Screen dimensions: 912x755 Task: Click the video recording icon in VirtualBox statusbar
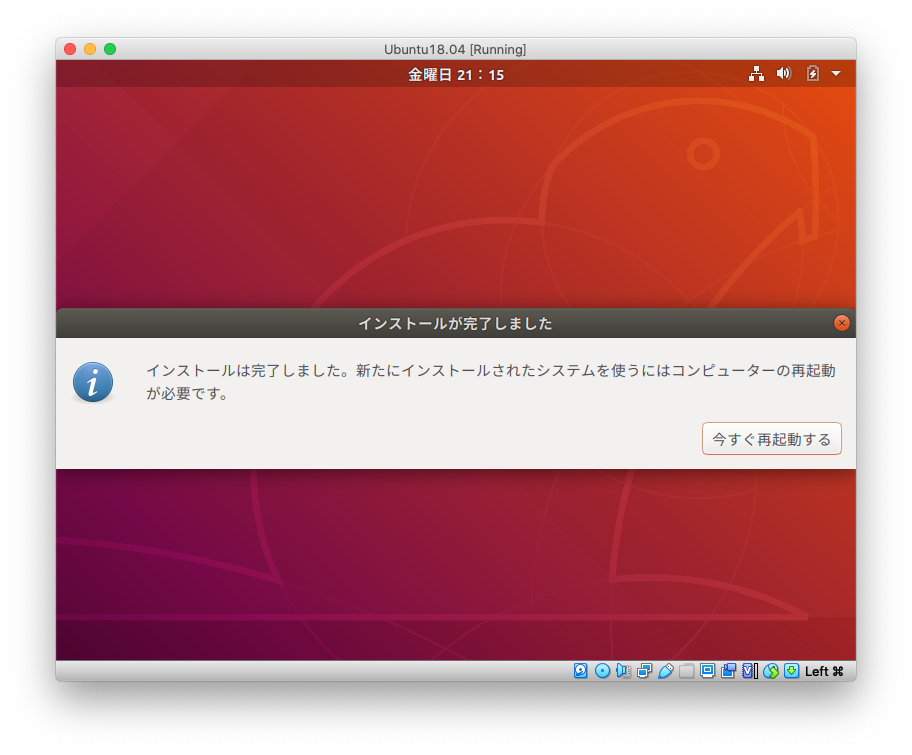point(727,671)
